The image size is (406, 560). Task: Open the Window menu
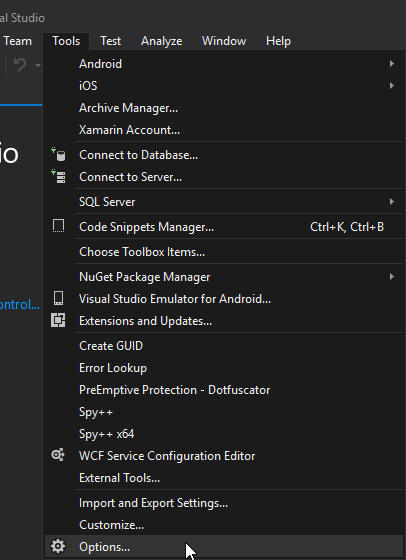click(224, 41)
